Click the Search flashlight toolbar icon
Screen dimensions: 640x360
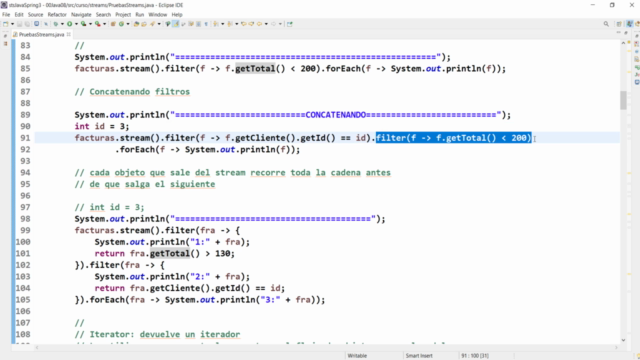tap(152, 24)
